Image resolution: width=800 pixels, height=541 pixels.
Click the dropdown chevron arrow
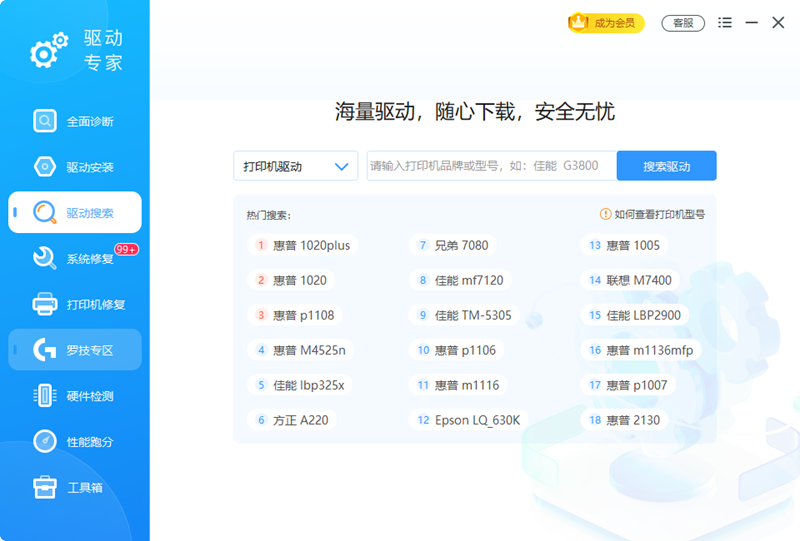[x=341, y=166]
